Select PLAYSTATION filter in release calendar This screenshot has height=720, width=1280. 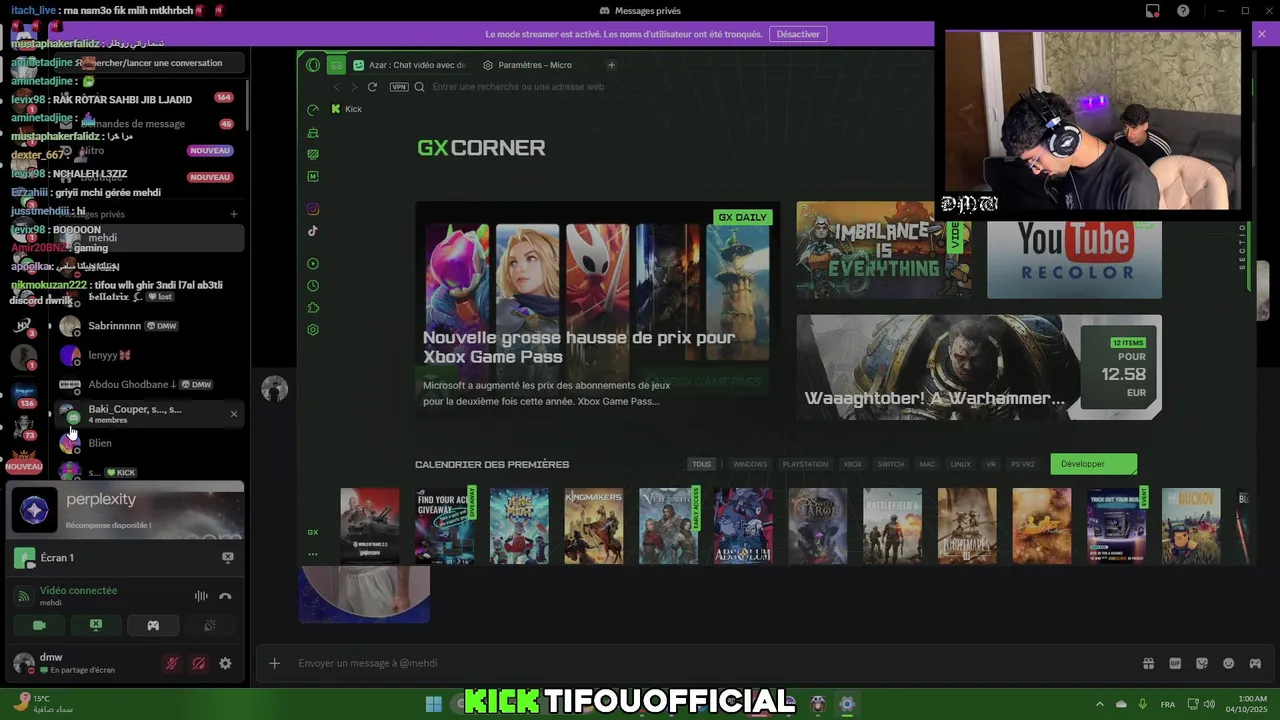click(805, 464)
